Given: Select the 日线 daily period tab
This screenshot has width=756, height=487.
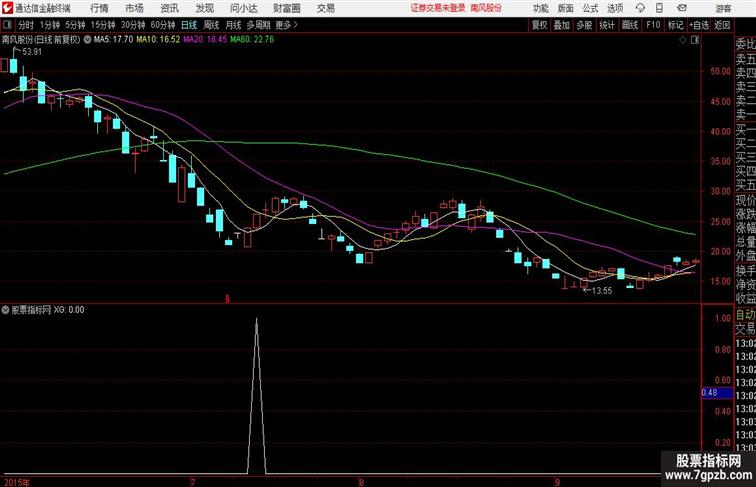Looking at the screenshot, I should point(189,25).
